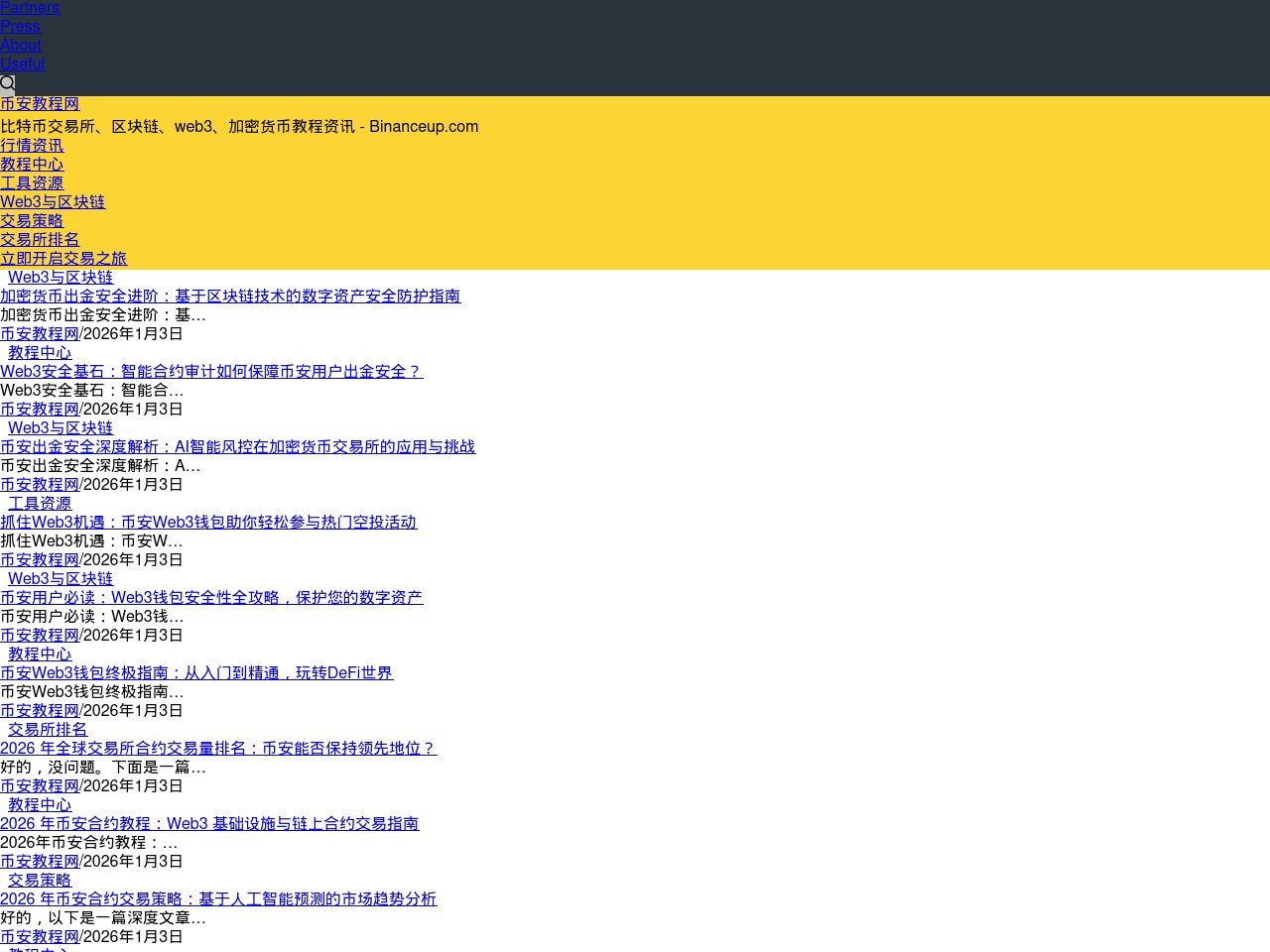This screenshot has height=952, width=1270.
Task: Click the excerpt '抓住Web3机遇：币安W…'
Action: (91, 541)
